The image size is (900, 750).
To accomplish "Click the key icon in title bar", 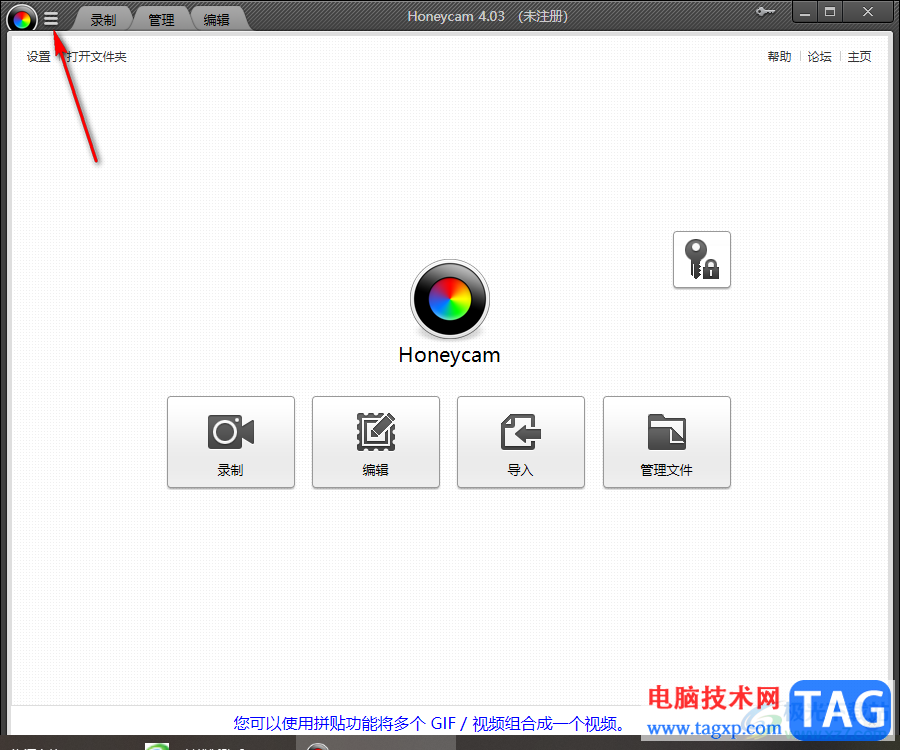I will [x=765, y=11].
